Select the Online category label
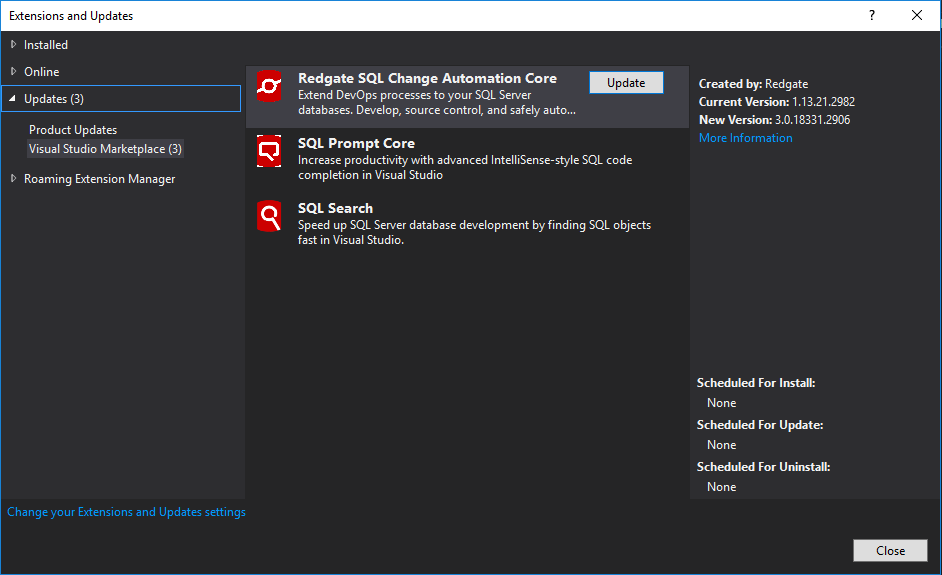 42,72
